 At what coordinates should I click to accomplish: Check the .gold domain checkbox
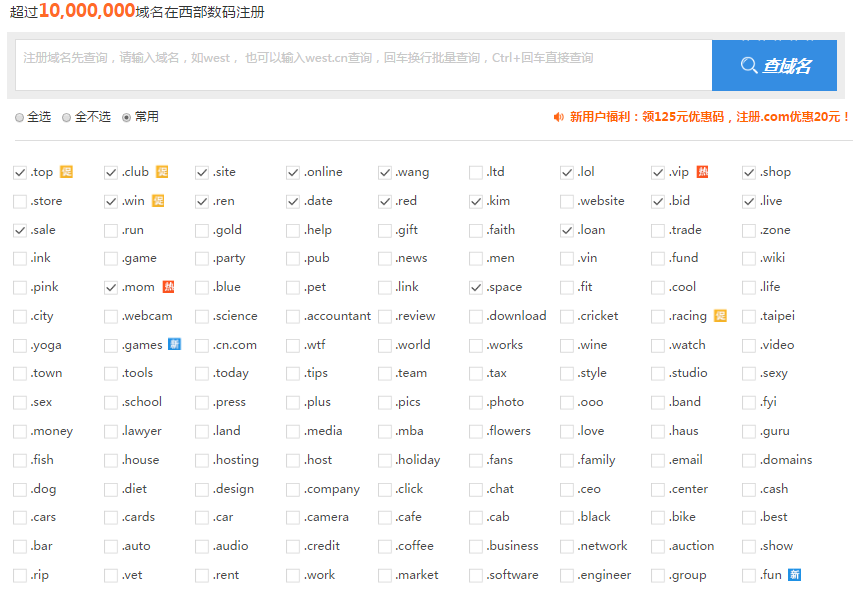coord(202,231)
